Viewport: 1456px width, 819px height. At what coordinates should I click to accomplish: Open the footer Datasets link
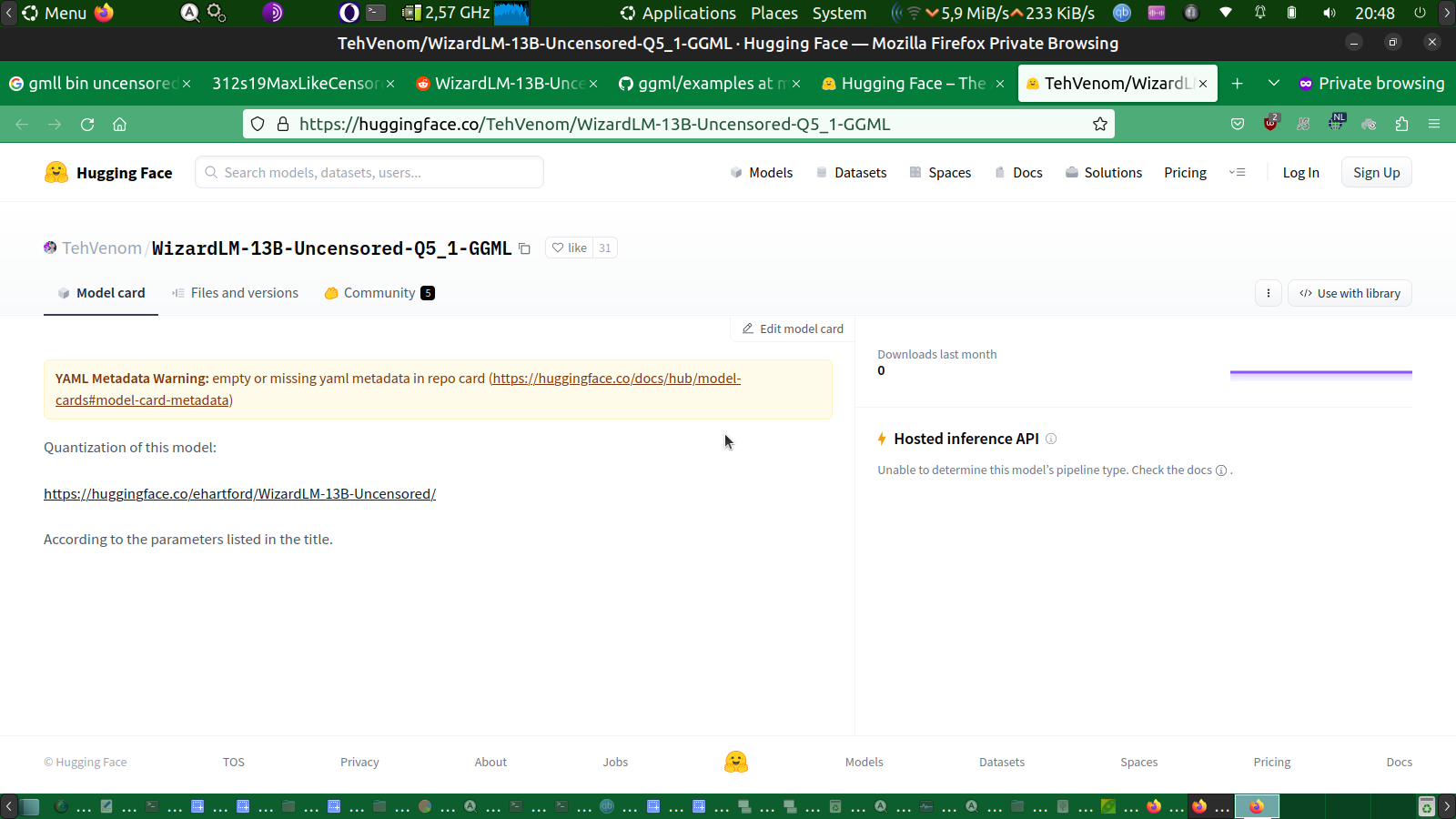[x=1002, y=763]
